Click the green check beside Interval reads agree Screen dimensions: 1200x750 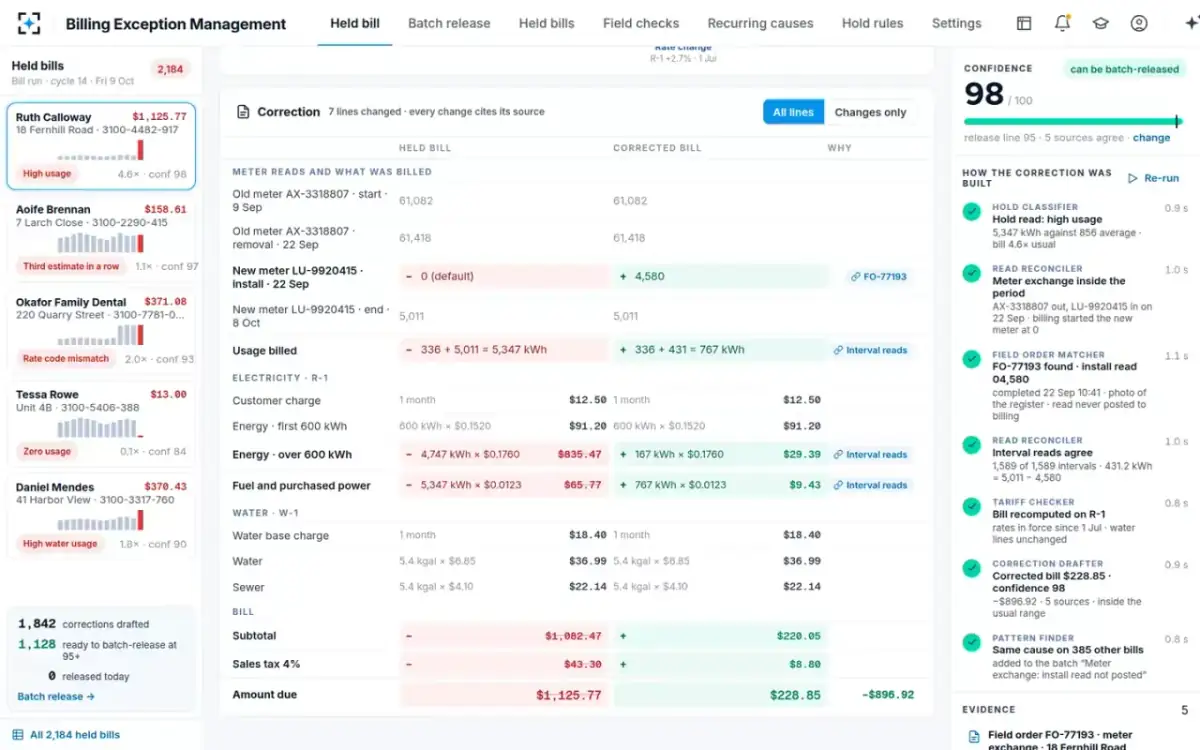[971, 445]
